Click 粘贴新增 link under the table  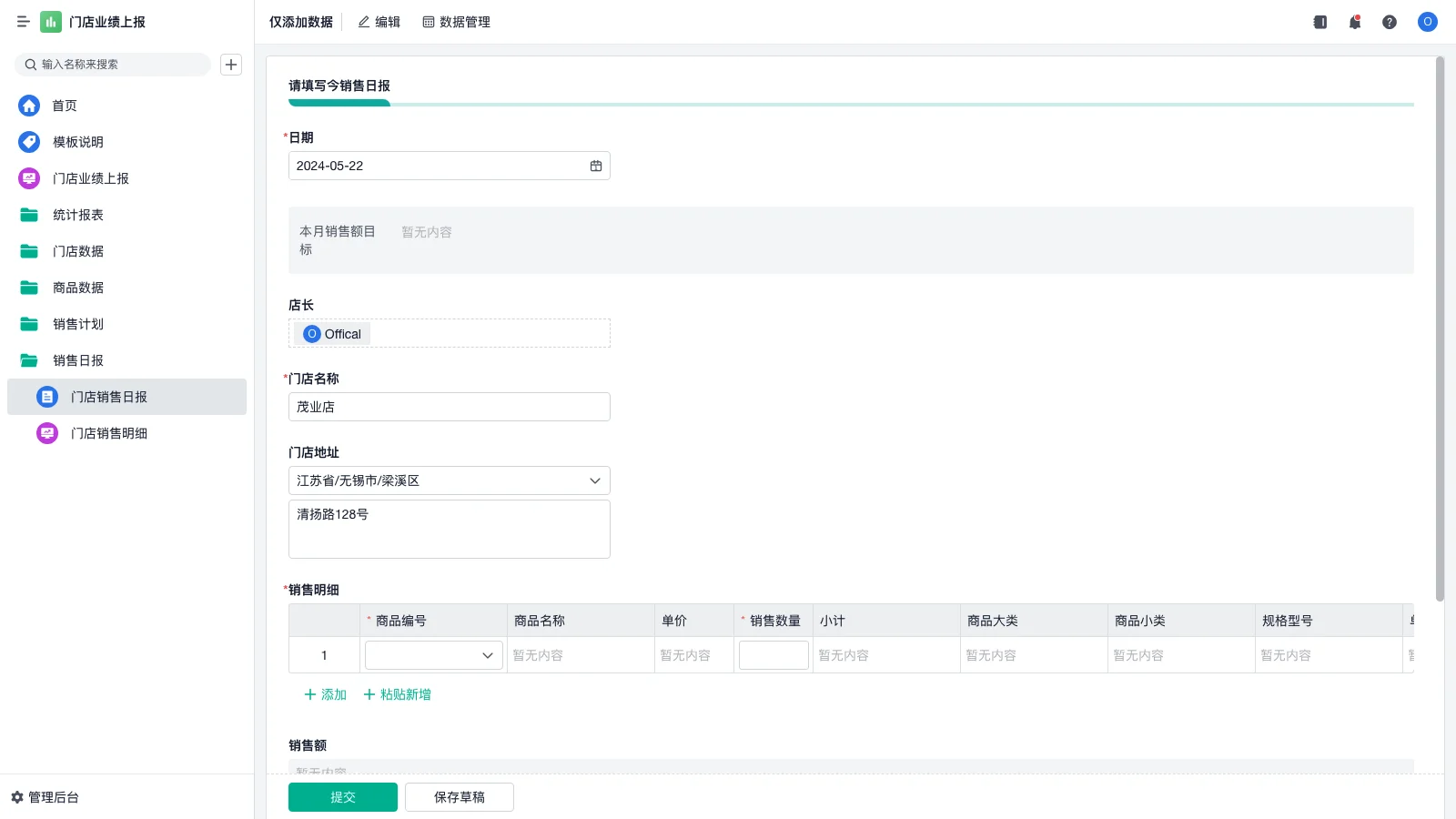[x=398, y=694]
